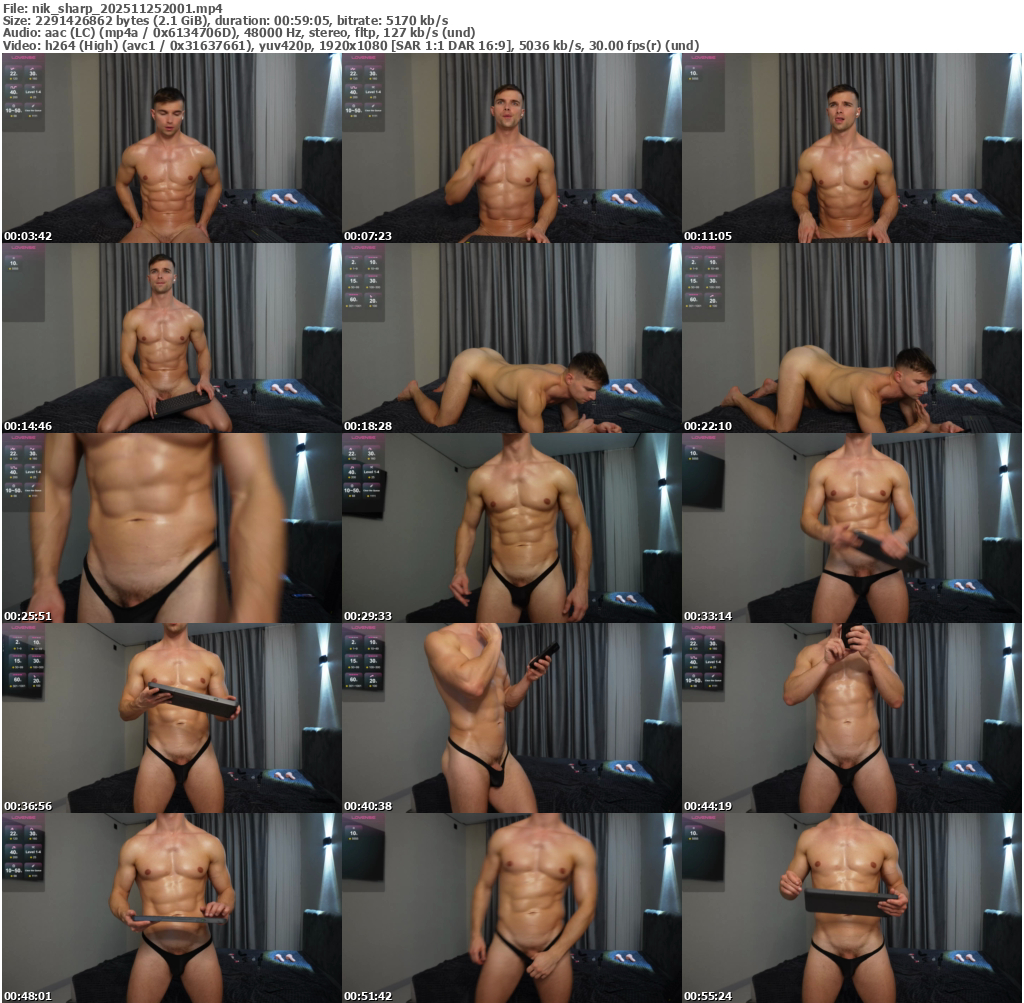Click the Size and duration info line
The image size is (1024, 1003).
[225, 20]
